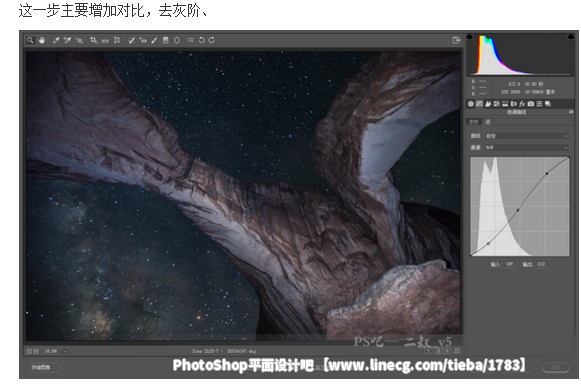
Task: Open the Presets panel tab
Action: click(539, 104)
